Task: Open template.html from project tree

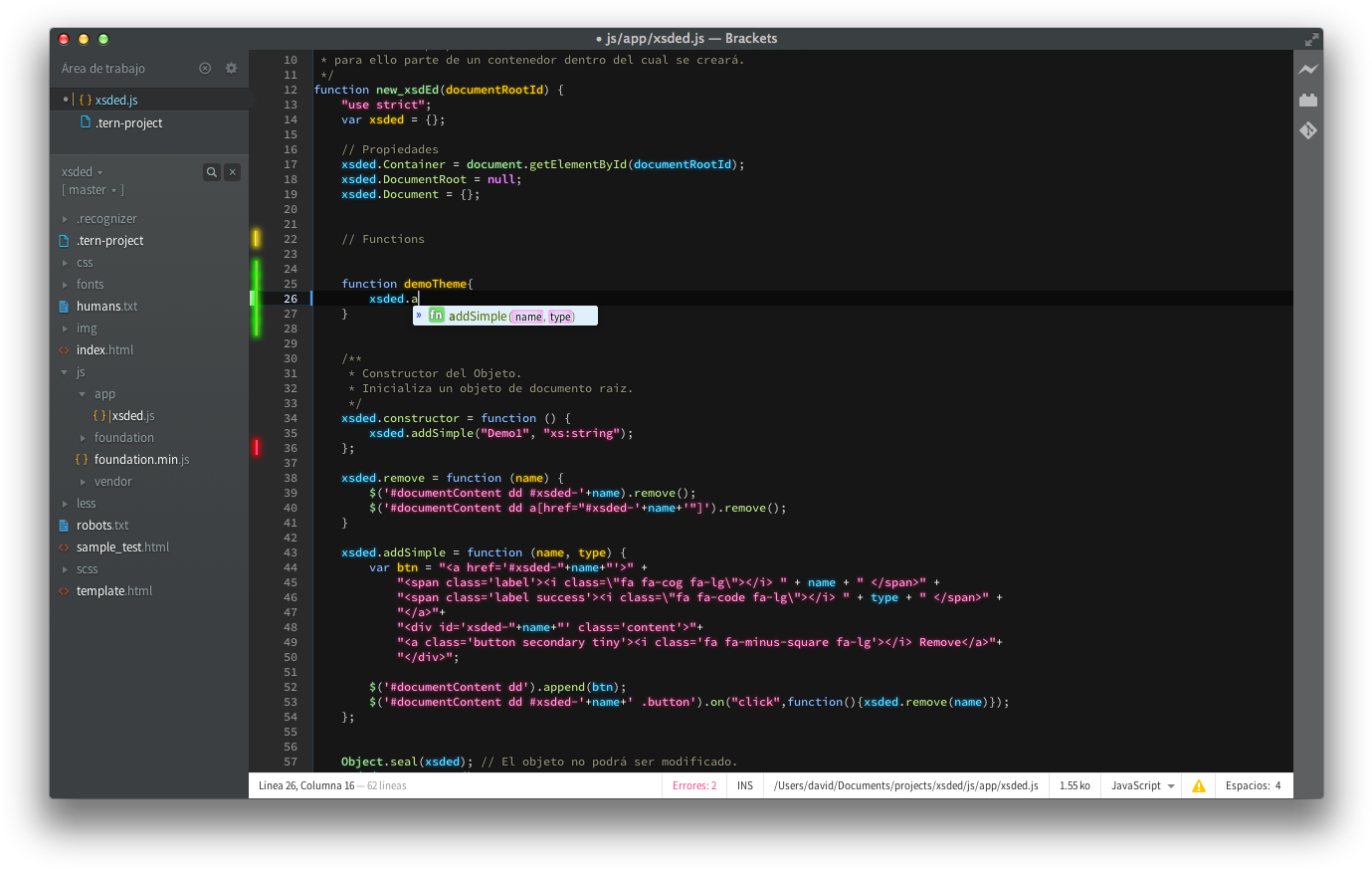Action: 114,591
